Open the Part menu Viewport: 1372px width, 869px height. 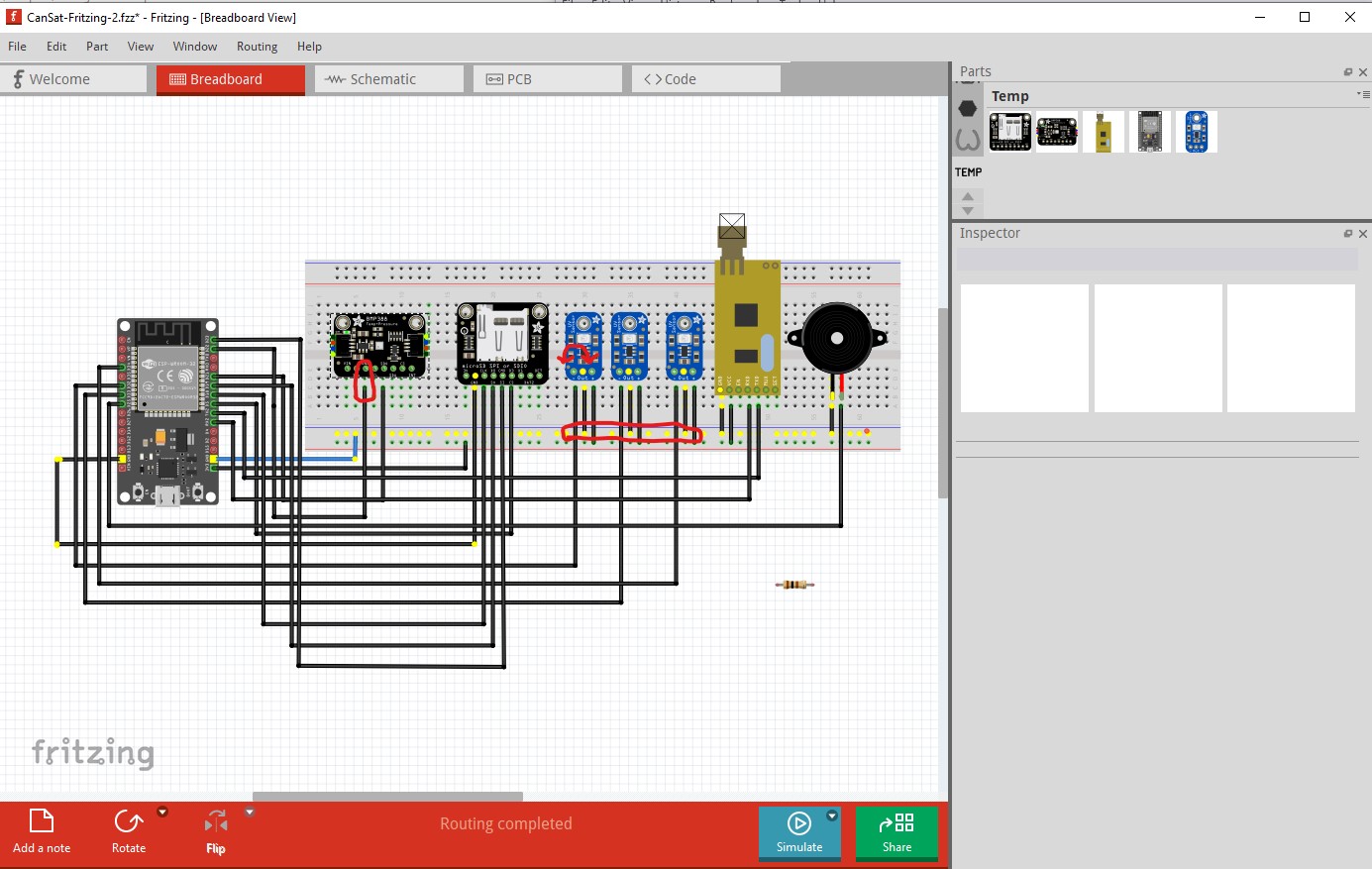click(97, 47)
